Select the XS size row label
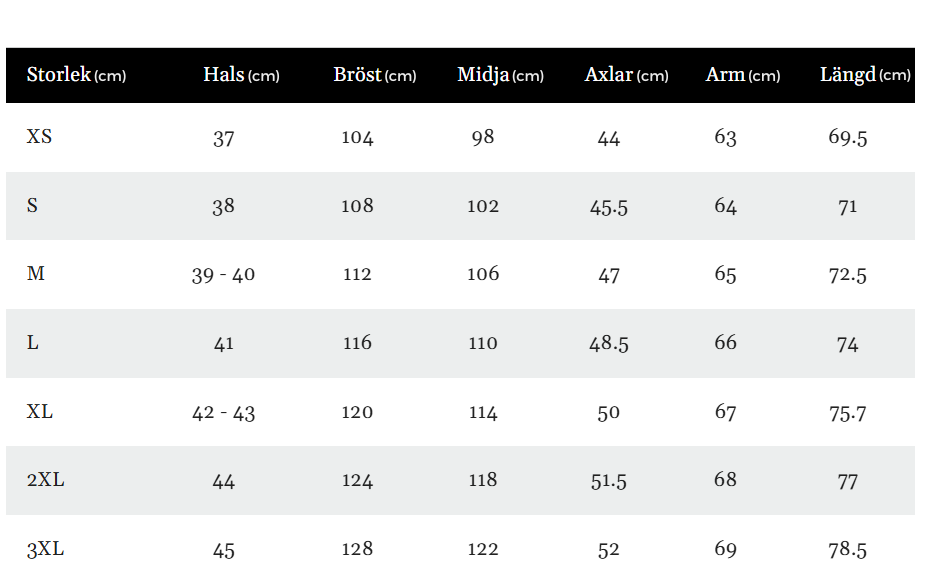The height and width of the screenshot is (579, 925). (39, 136)
